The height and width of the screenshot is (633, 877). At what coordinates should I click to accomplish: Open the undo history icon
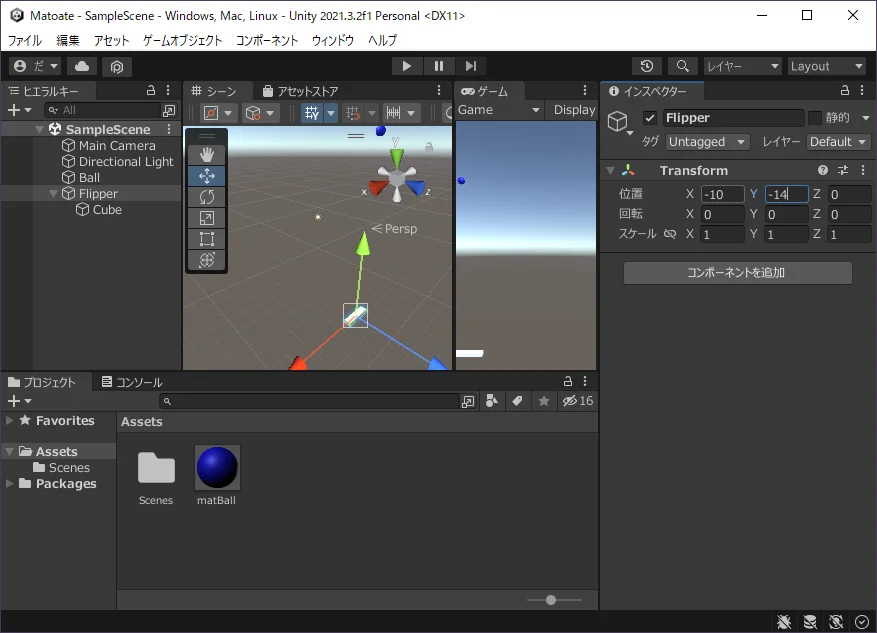click(647, 66)
